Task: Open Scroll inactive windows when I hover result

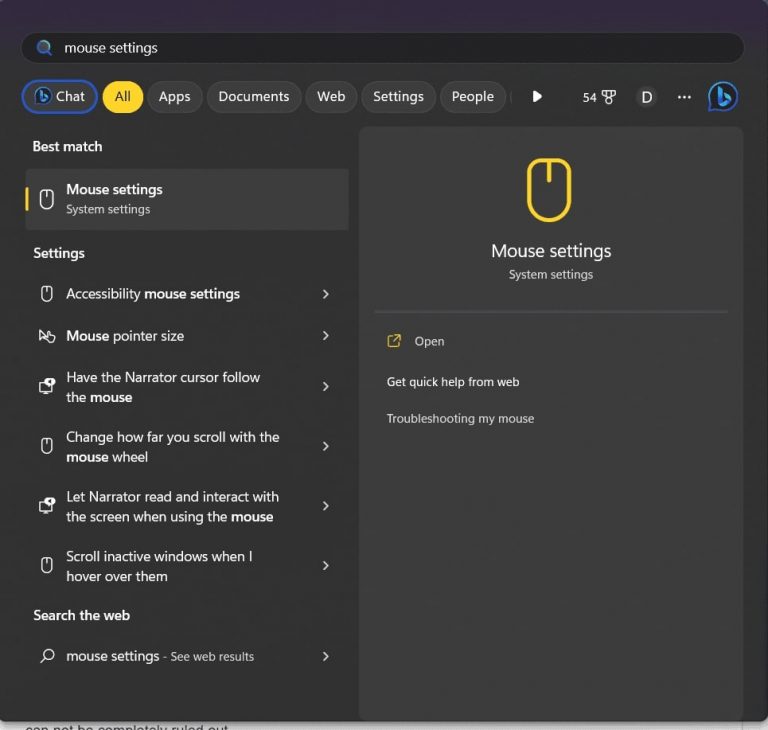Action: point(170,566)
